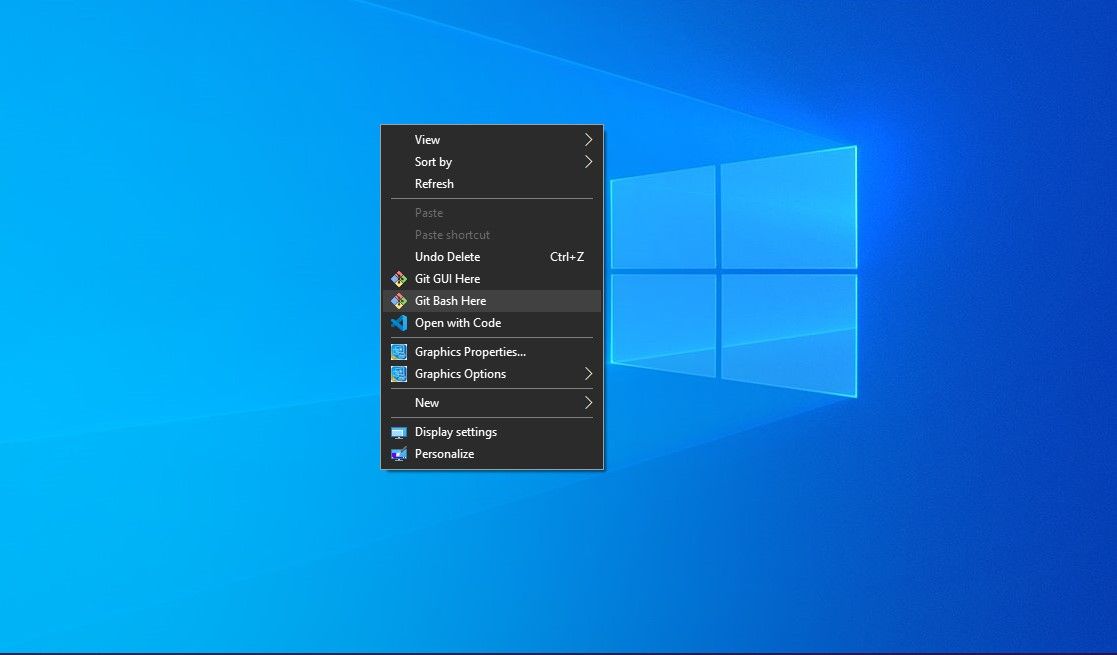Click the Graphics Properties icon

[399, 352]
